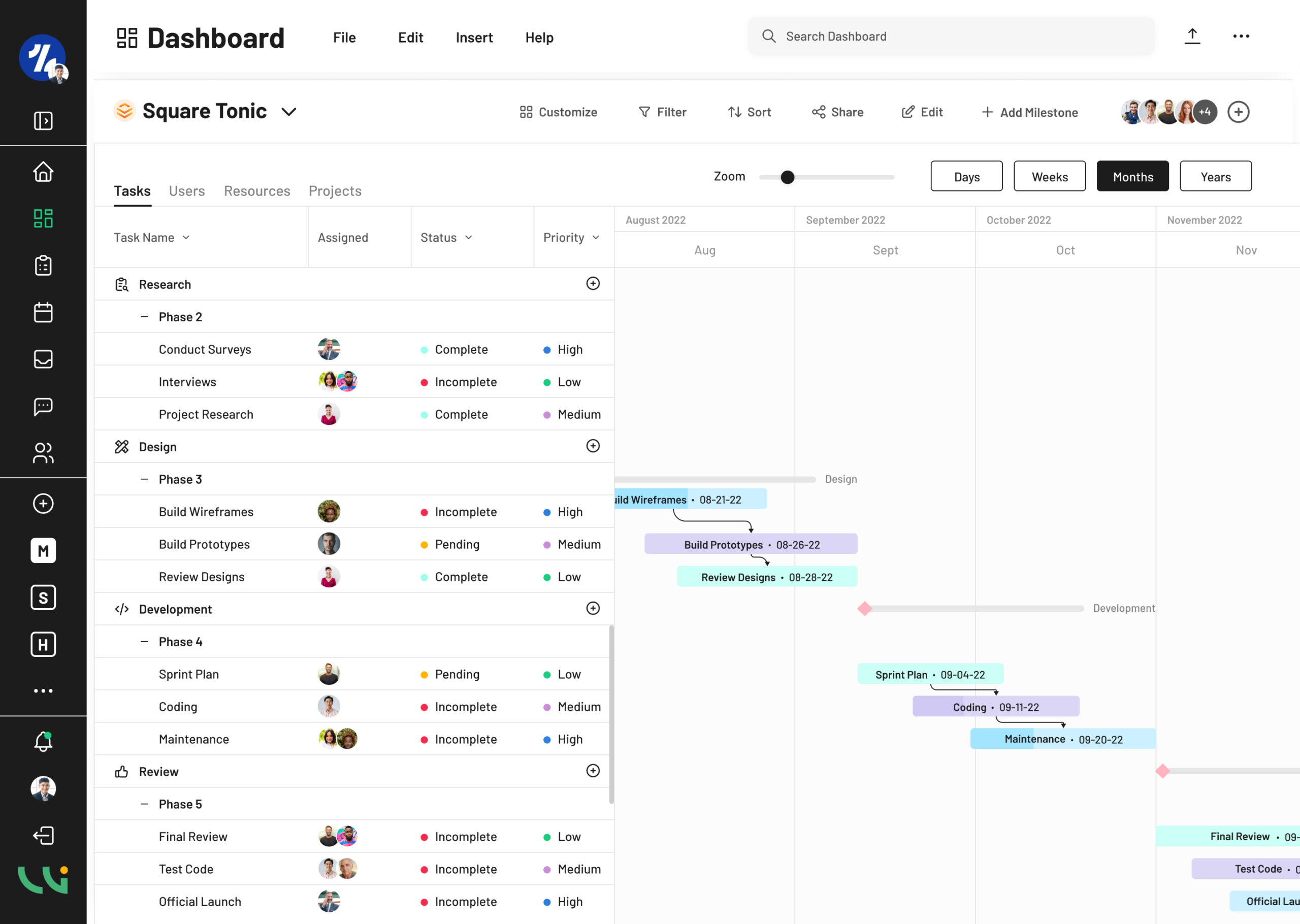Click the Zoom slider handle

click(788, 178)
